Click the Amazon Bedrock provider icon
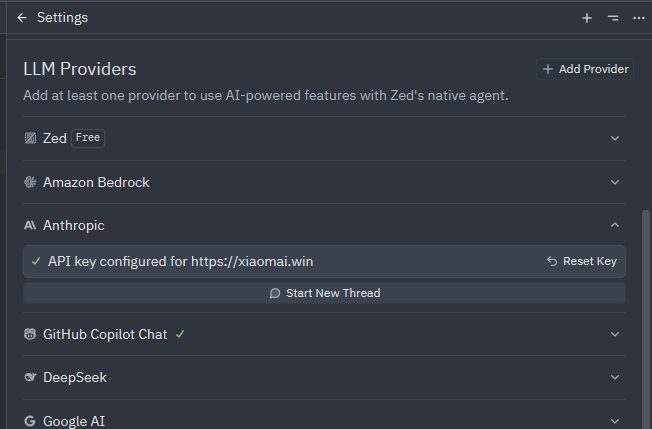 tap(30, 182)
